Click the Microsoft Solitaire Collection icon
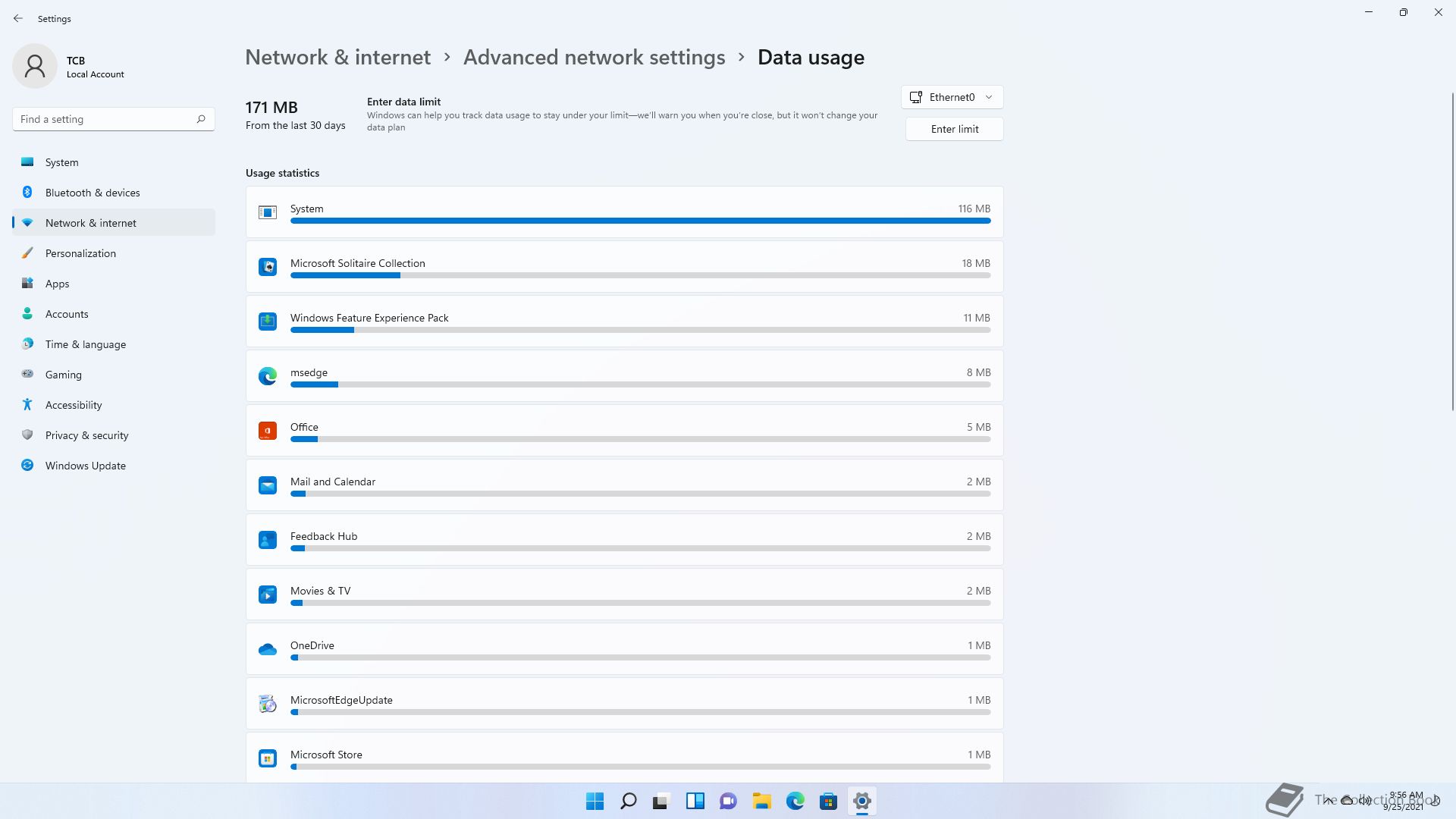This screenshot has width=1456, height=819. click(x=268, y=267)
